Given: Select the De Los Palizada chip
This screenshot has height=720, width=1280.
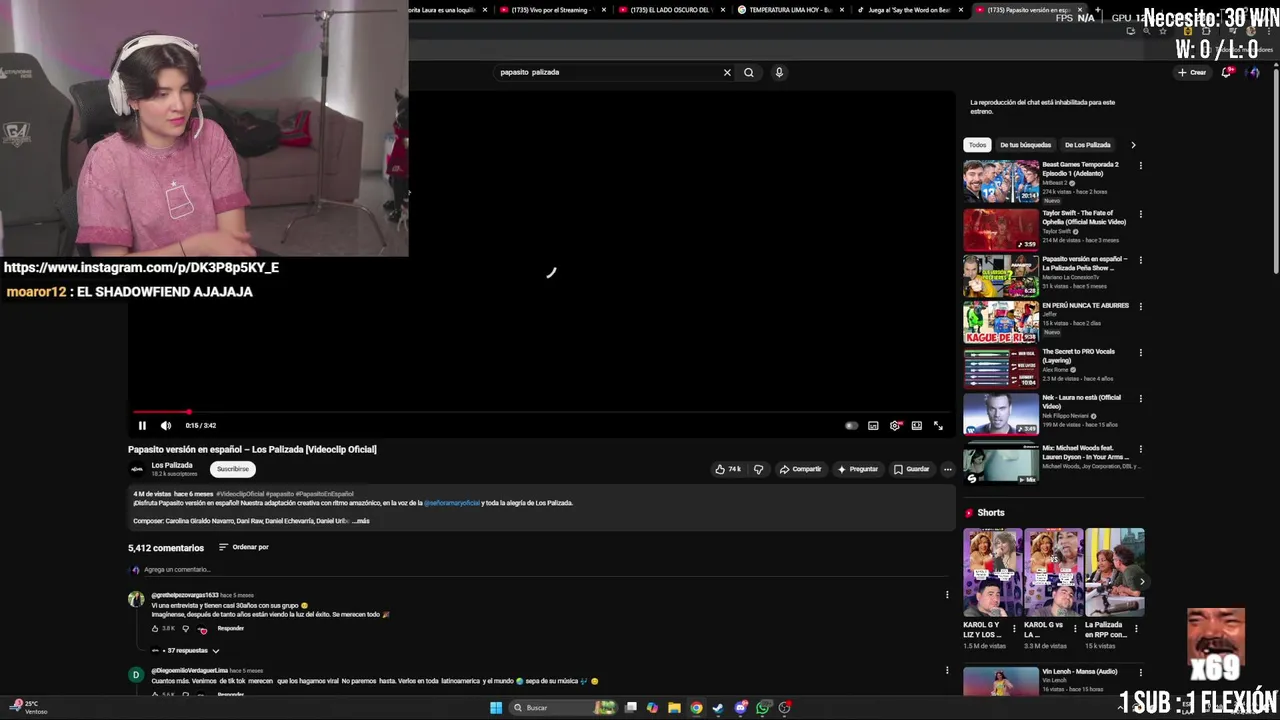Looking at the screenshot, I should click(1087, 145).
